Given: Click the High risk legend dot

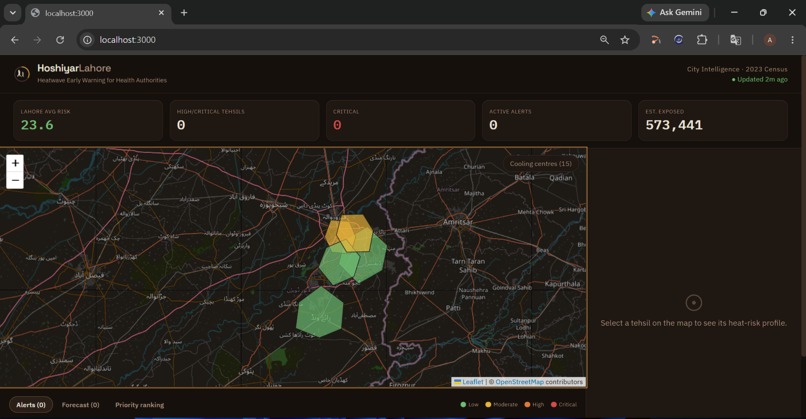Looking at the screenshot, I should pyautogui.click(x=527, y=405).
